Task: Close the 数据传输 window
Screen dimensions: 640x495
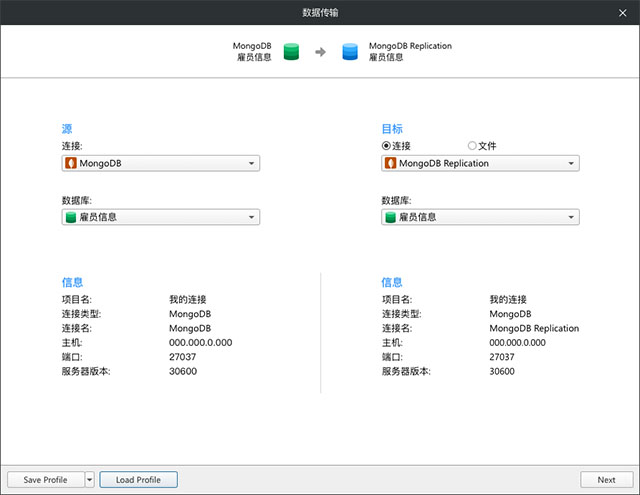Action: [622, 13]
